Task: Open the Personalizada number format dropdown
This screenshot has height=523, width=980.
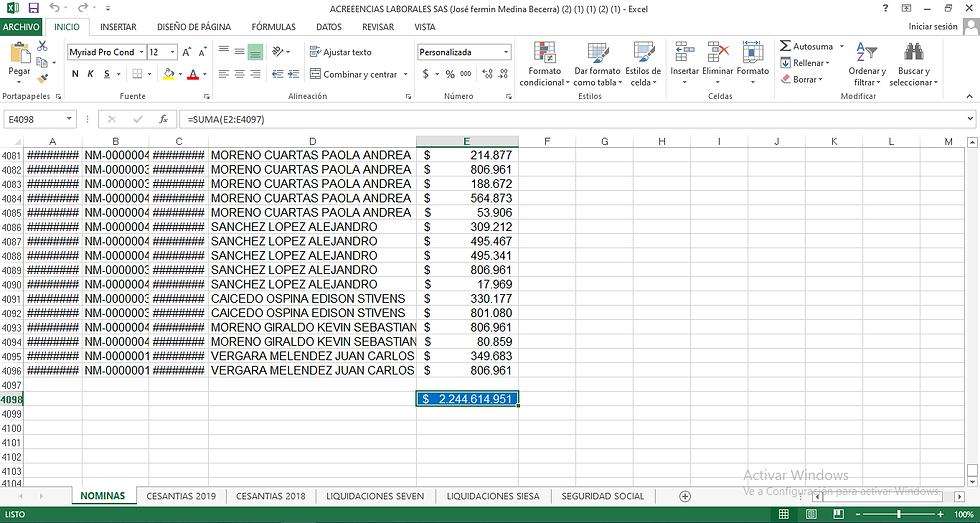Action: (x=506, y=52)
